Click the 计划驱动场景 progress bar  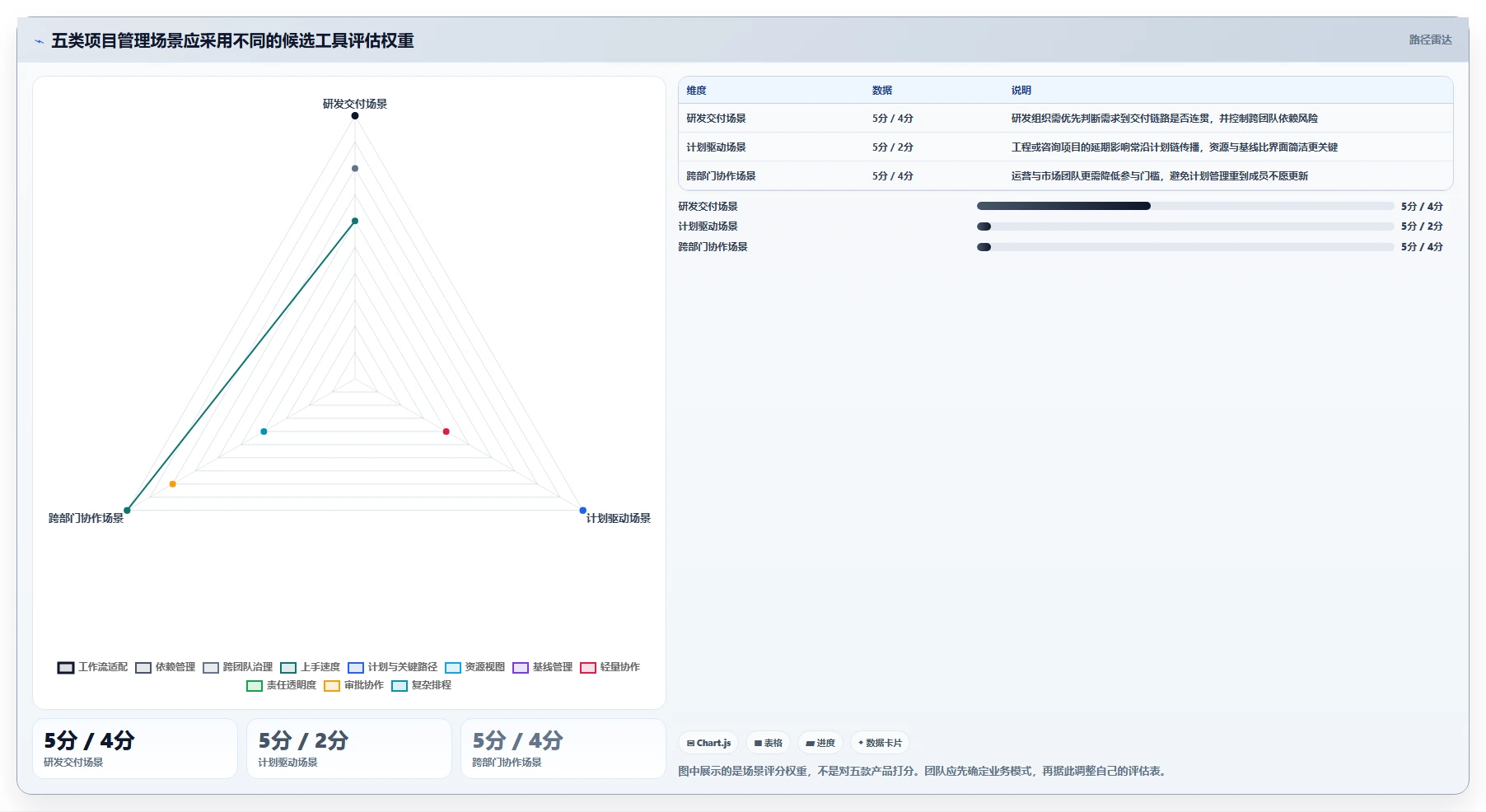pyautogui.click(x=1185, y=226)
